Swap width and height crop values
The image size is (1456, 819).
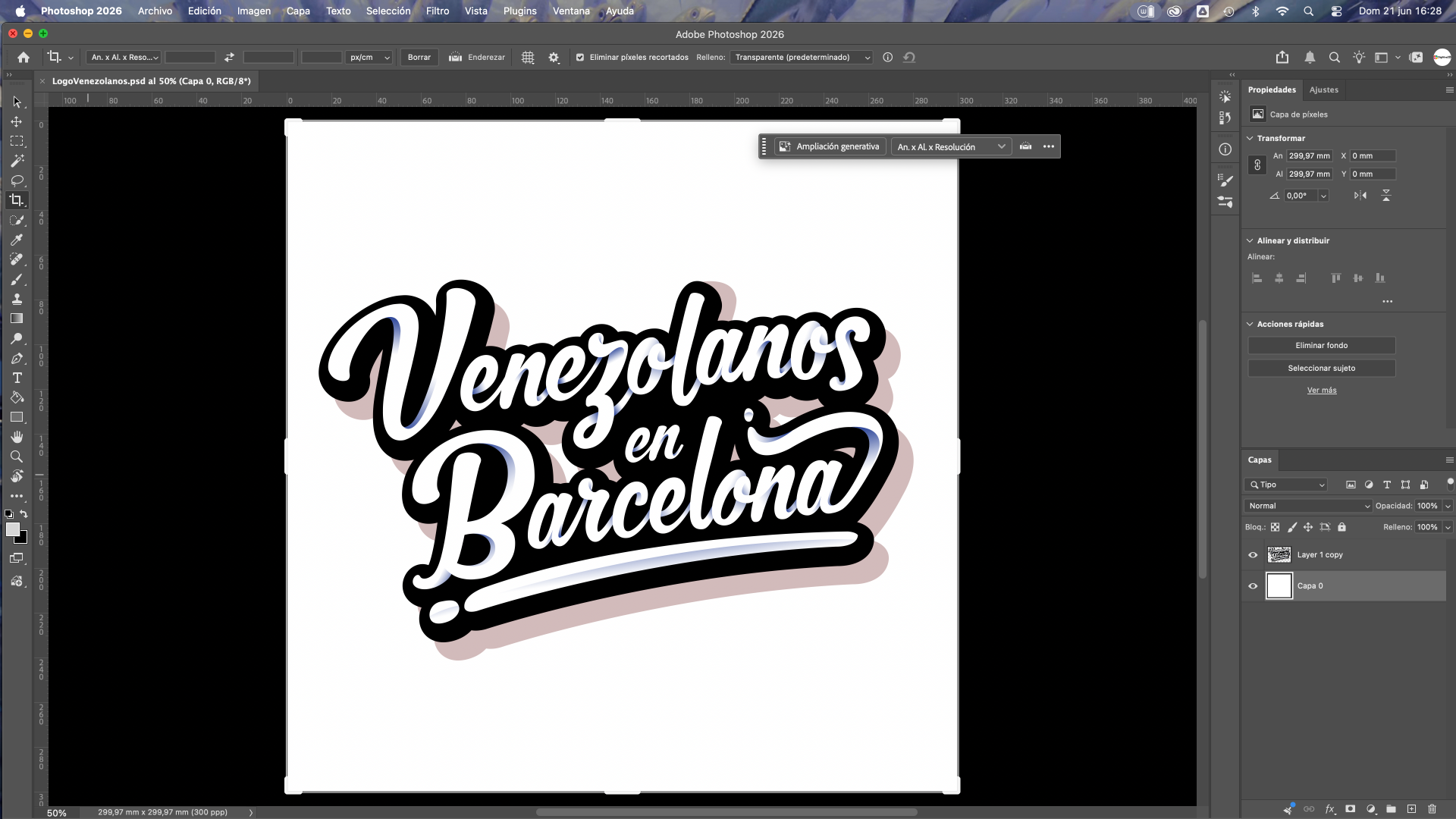[229, 58]
